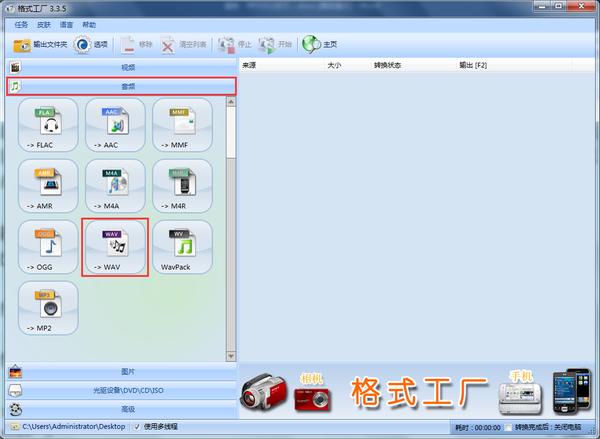This screenshot has height=439, width=600.
Task: Expand the ROM Device\DVD\CD\ISO panel
Action: (122, 390)
